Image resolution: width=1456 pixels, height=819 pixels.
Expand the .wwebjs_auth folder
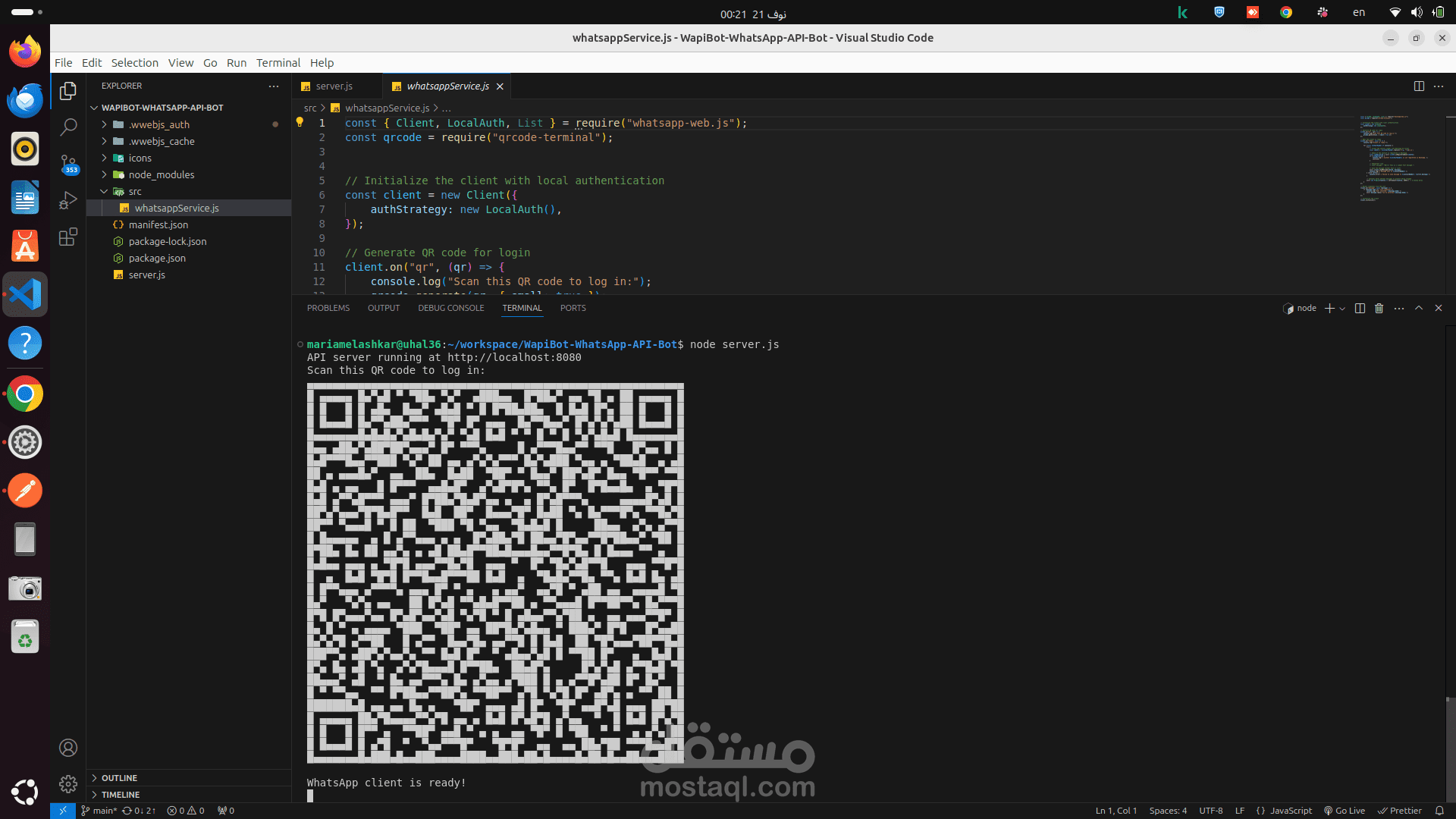point(158,124)
